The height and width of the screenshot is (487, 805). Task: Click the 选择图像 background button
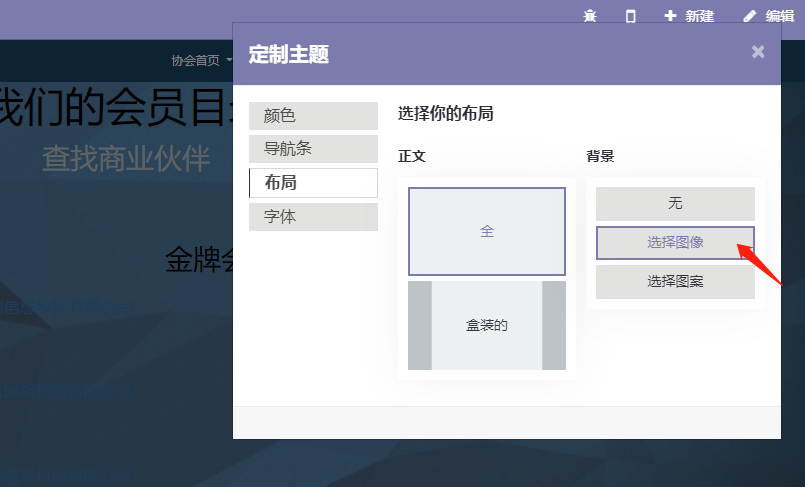click(x=675, y=243)
